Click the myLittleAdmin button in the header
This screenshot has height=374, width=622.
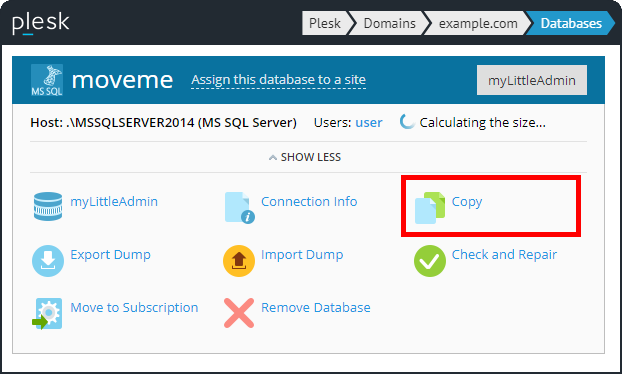(x=532, y=80)
